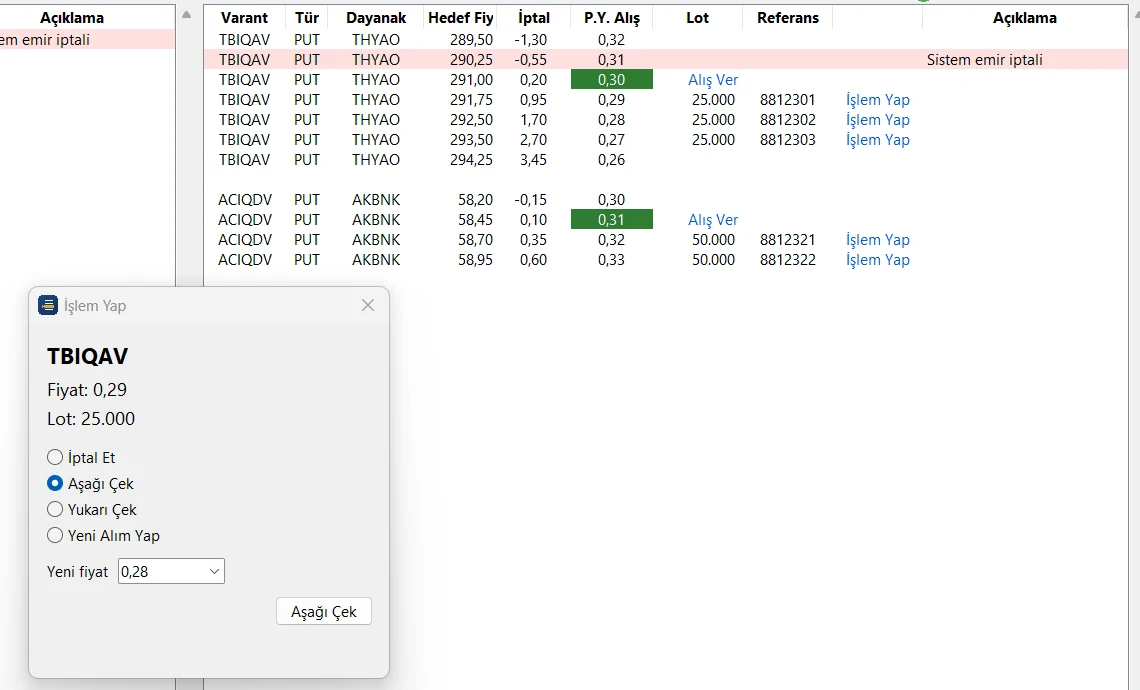Viewport: 1140px width, 690px height.
Task: Click Alış Ver link in the AKBNK 58,45 row
Action: (712, 220)
